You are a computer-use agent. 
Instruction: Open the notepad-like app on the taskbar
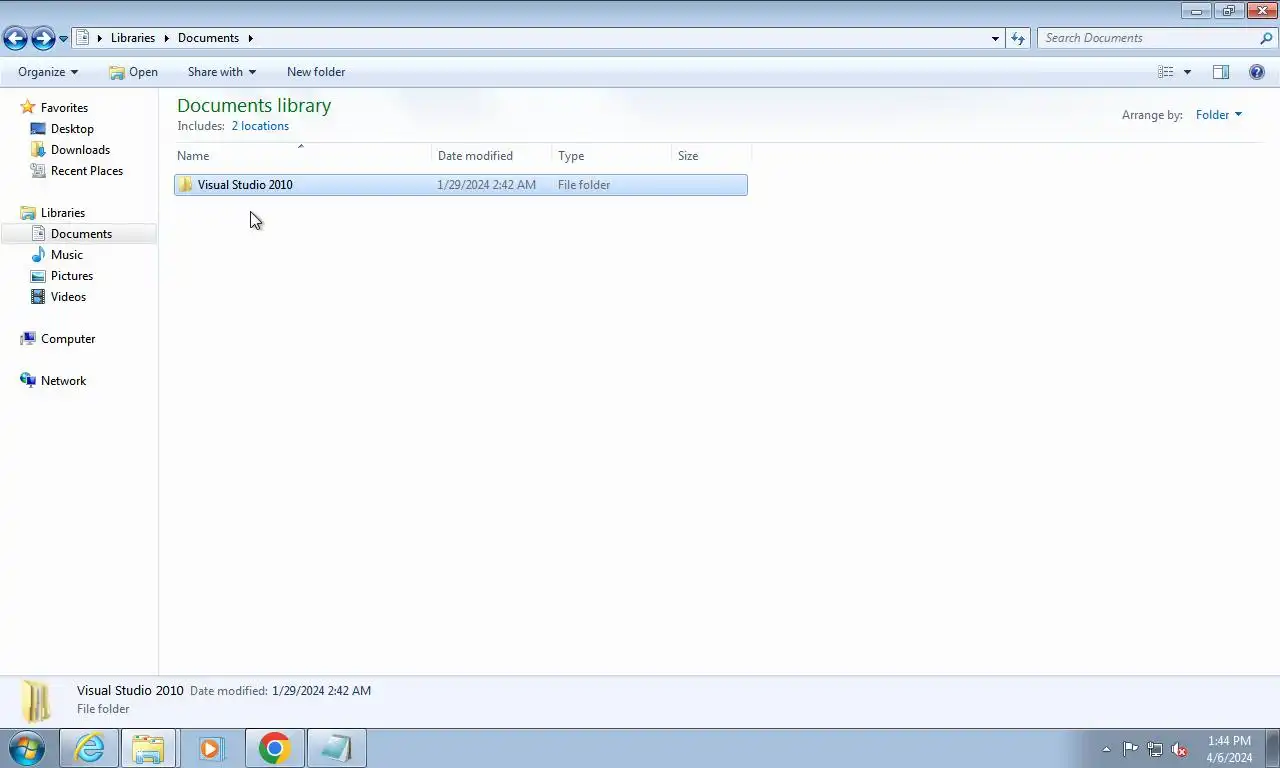[x=336, y=748]
